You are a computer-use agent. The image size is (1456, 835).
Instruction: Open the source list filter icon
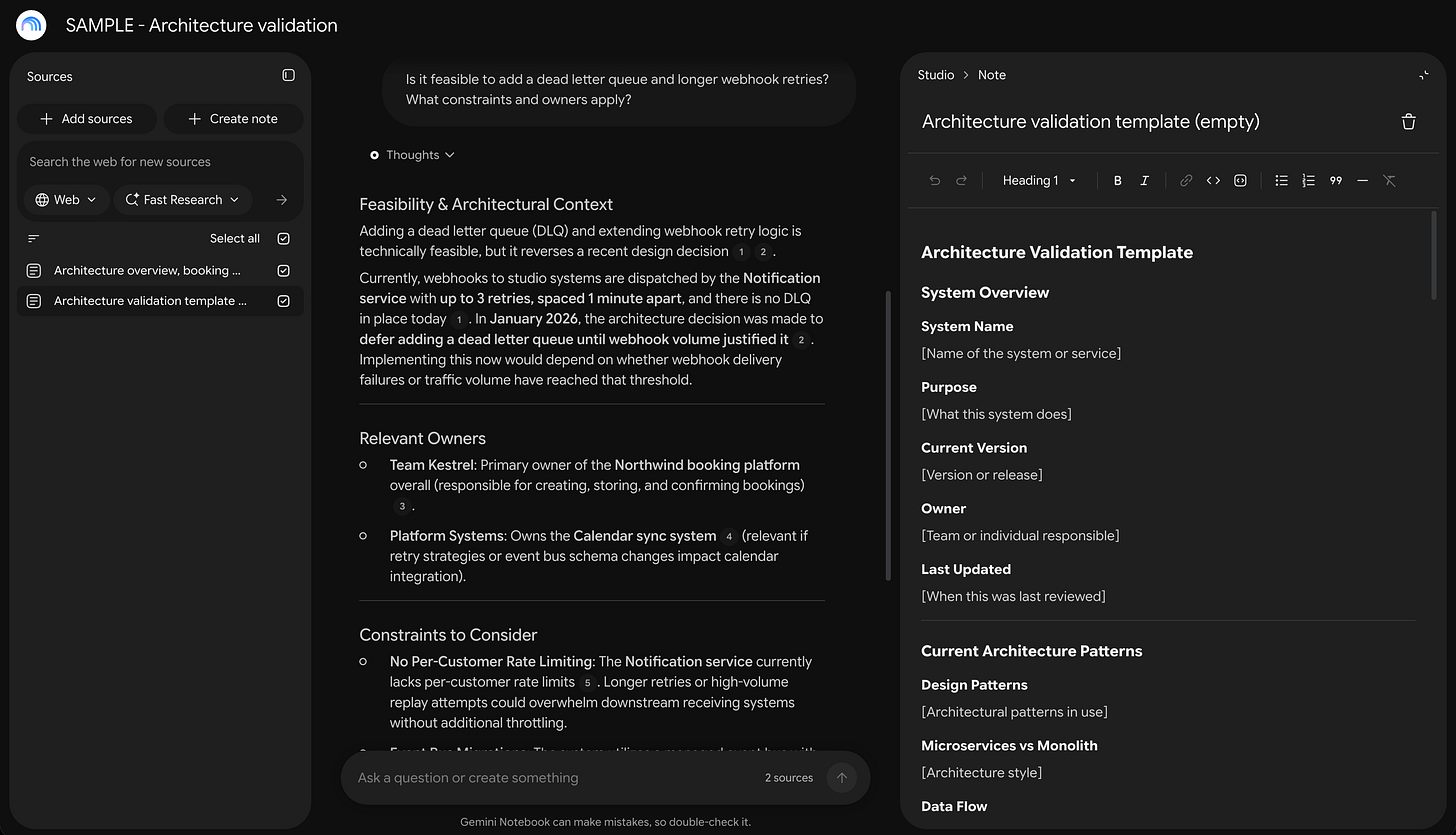[34, 238]
